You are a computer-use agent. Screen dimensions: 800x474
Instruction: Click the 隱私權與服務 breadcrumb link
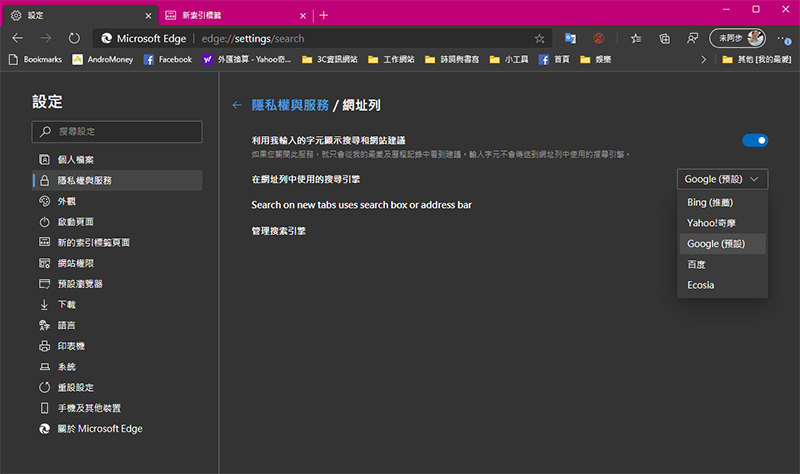click(289, 105)
